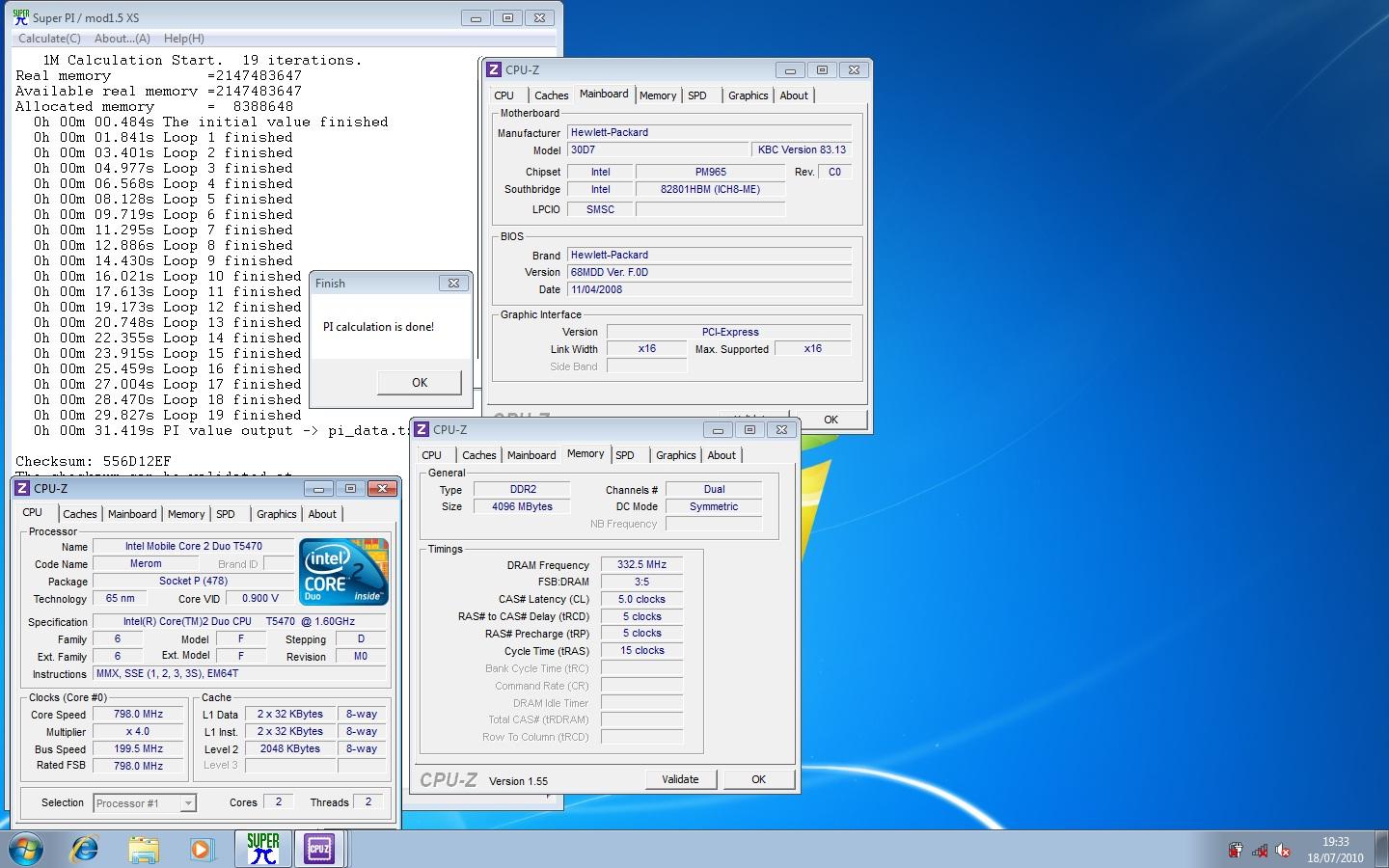Open About...(A) menu in Super PI
The width and height of the screenshot is (1389, 868).
122,39
